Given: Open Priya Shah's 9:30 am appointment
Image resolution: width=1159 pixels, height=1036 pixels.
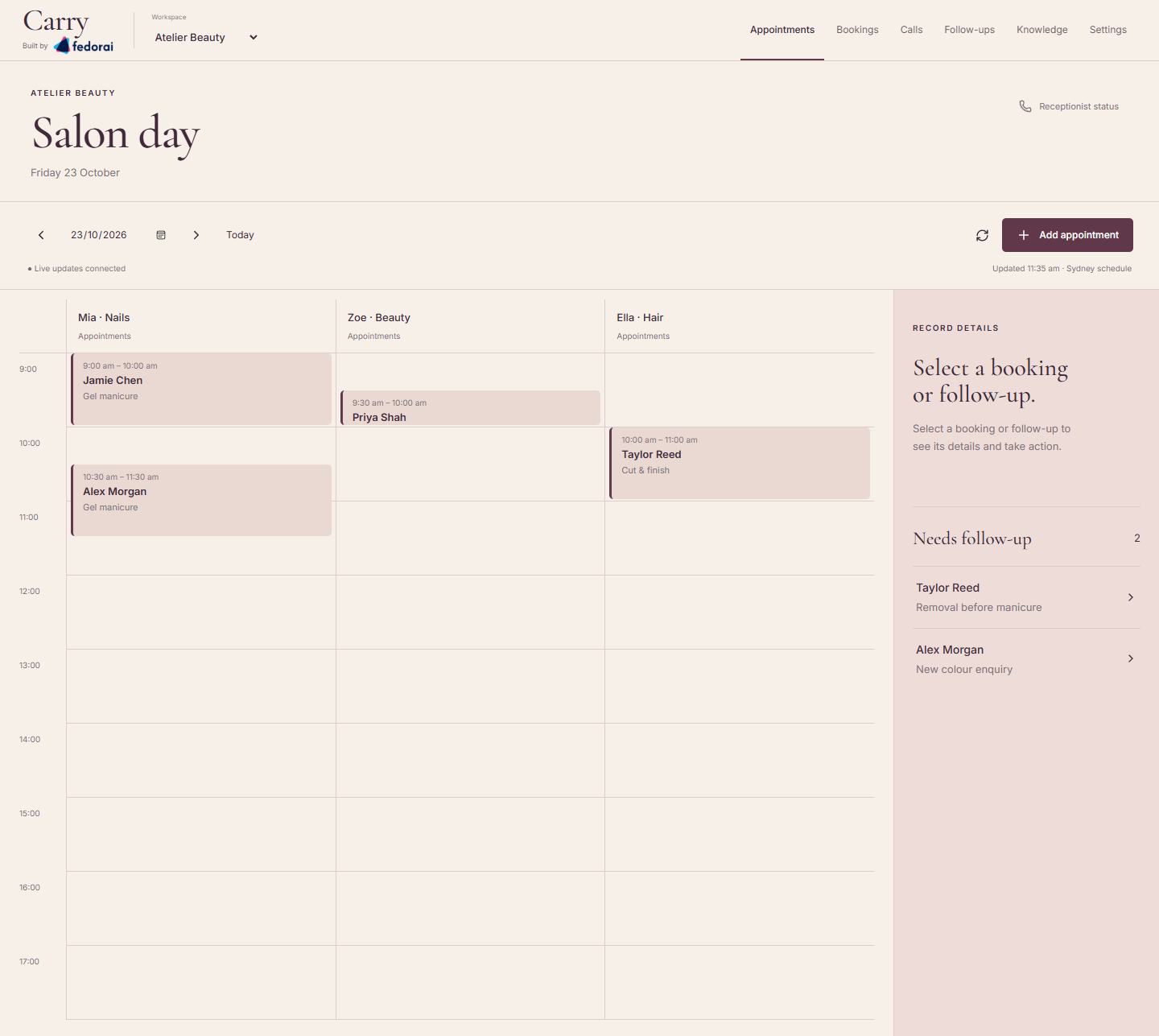Looking at the screenshot, I should (470, 407).
